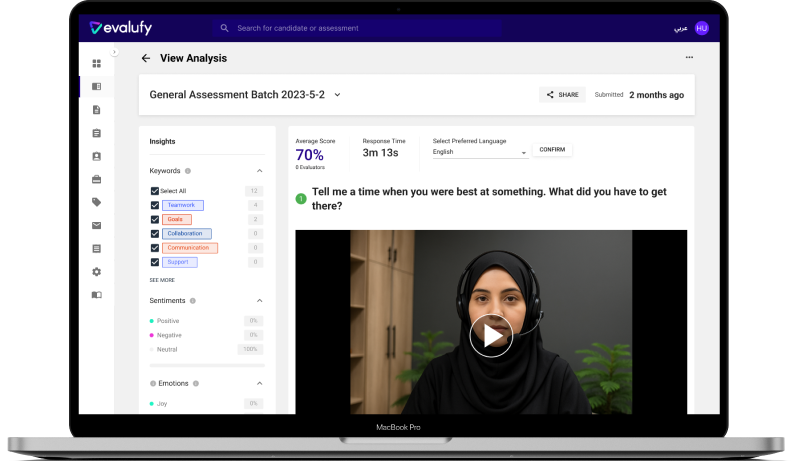Play the candidate response video
Image resolution: width=792 pixels, height=463 pixels.
[x=490, y=336]
